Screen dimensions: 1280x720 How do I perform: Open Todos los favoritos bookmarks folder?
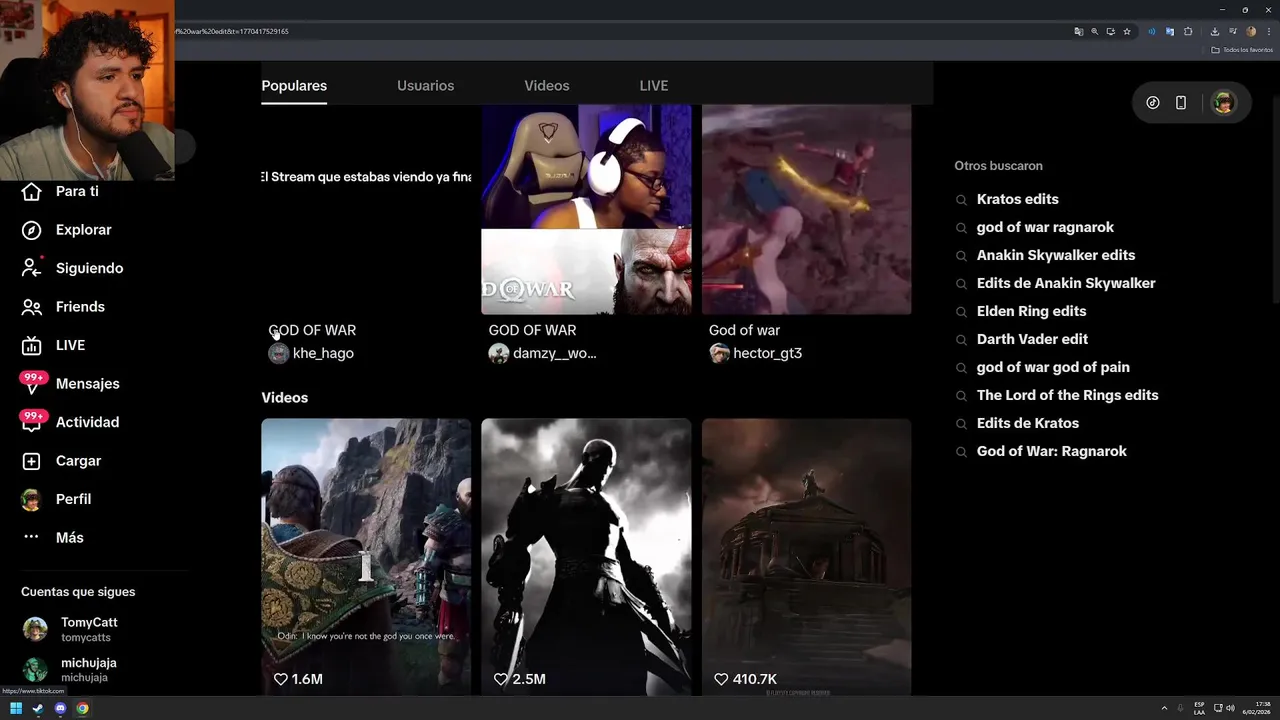(x=1242, y=50)
